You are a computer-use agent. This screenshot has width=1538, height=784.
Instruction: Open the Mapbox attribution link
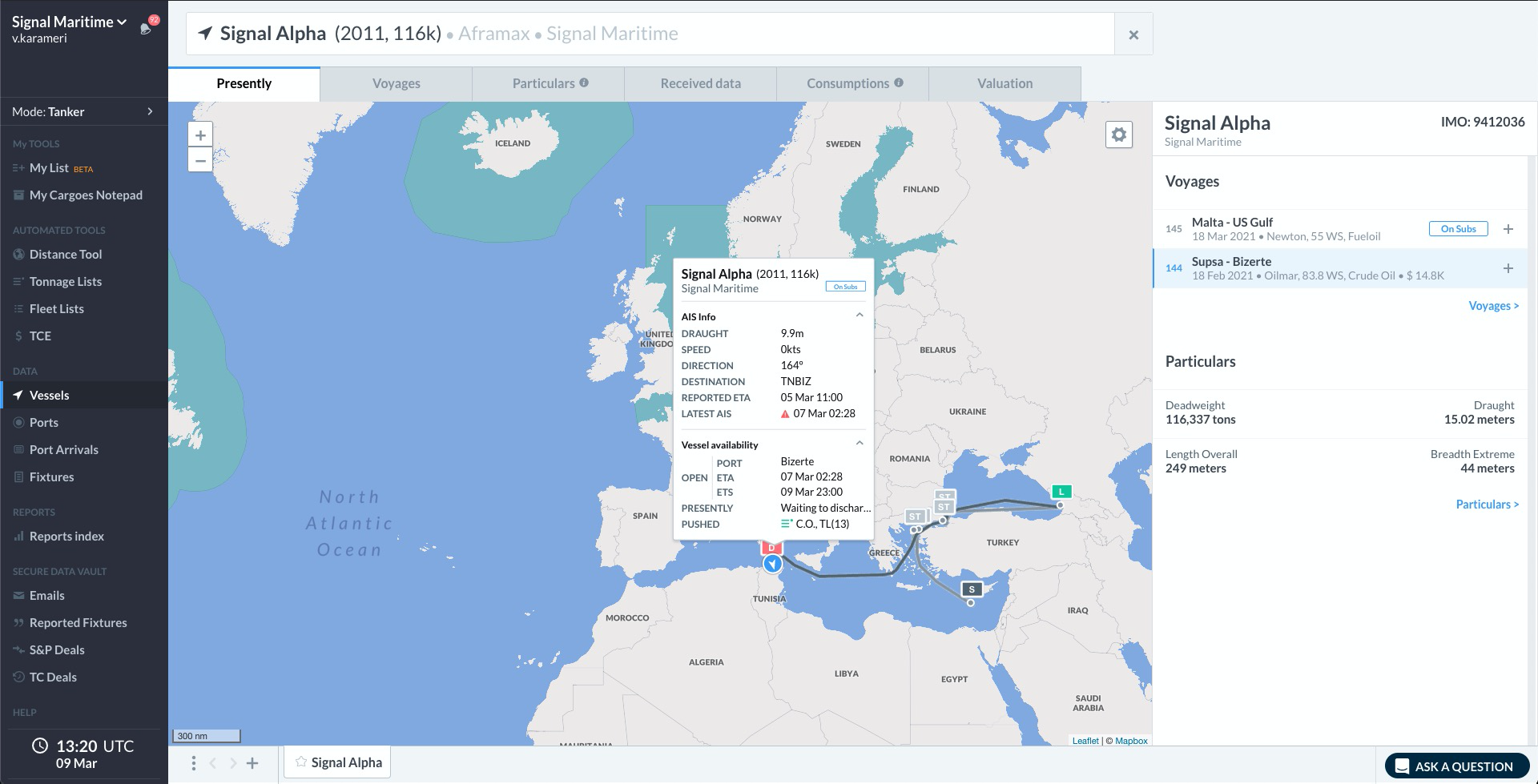(x=1131, y=741)
